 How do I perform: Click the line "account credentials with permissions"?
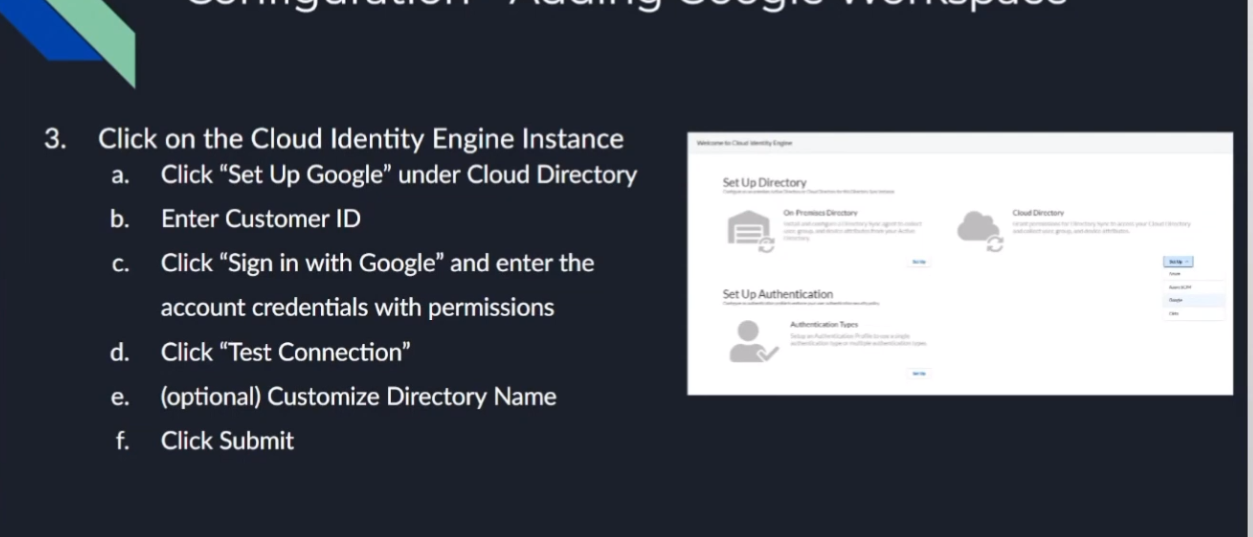click(357, 308)
